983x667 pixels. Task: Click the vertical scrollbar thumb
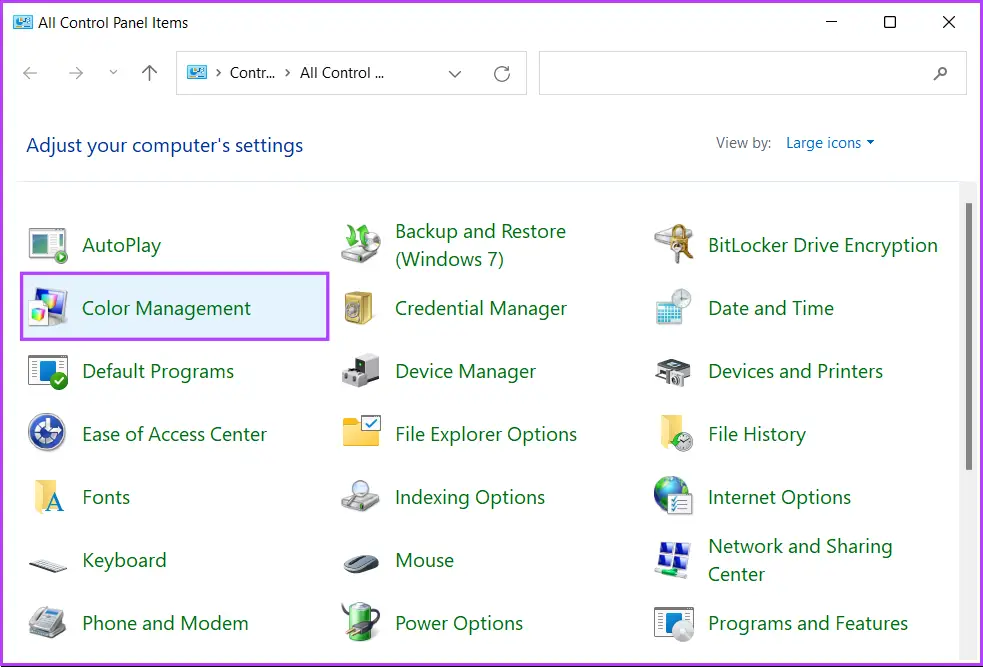tap(968, 335)
